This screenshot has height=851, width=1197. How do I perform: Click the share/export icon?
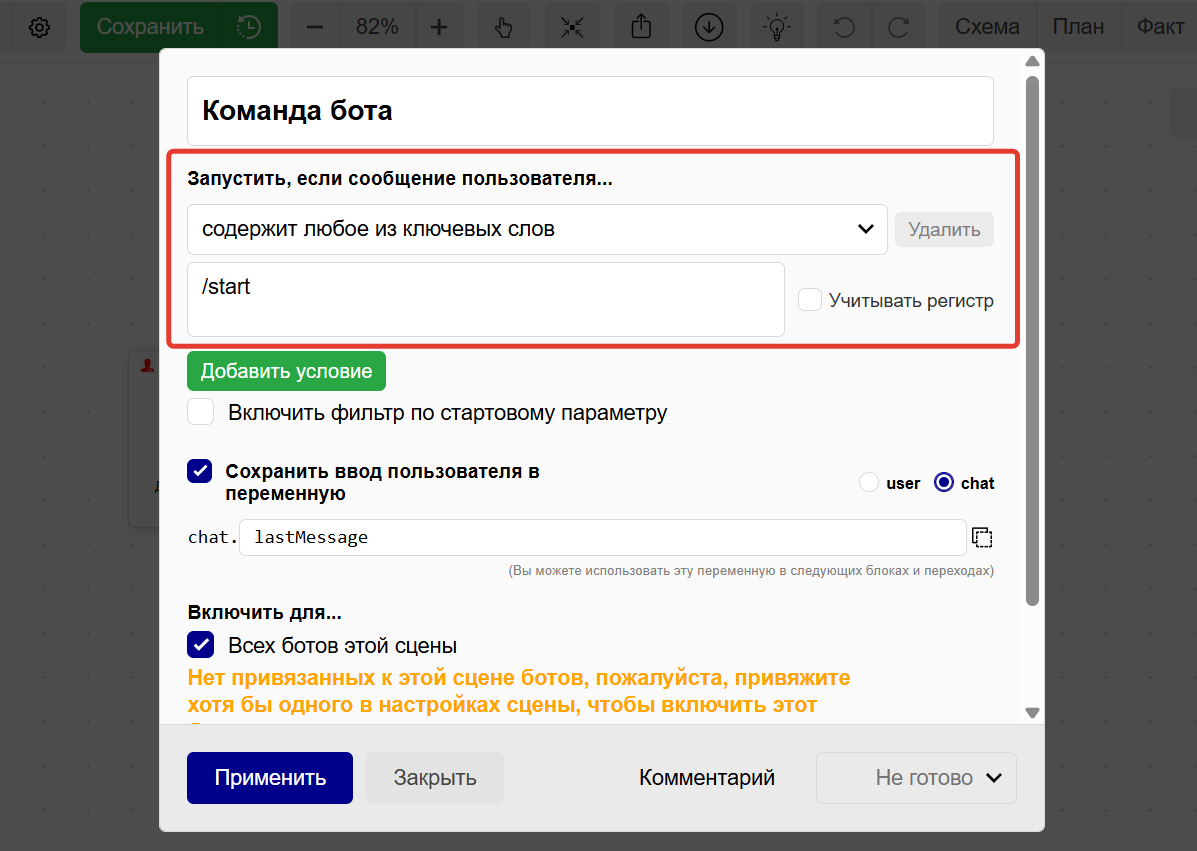(x=641, y=27)
